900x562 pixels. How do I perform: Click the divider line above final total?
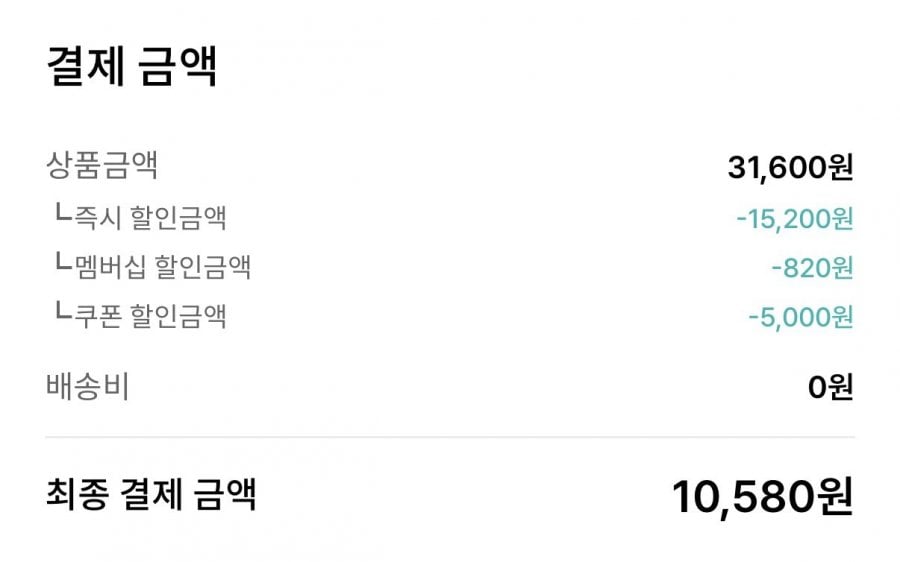(450, 437)
